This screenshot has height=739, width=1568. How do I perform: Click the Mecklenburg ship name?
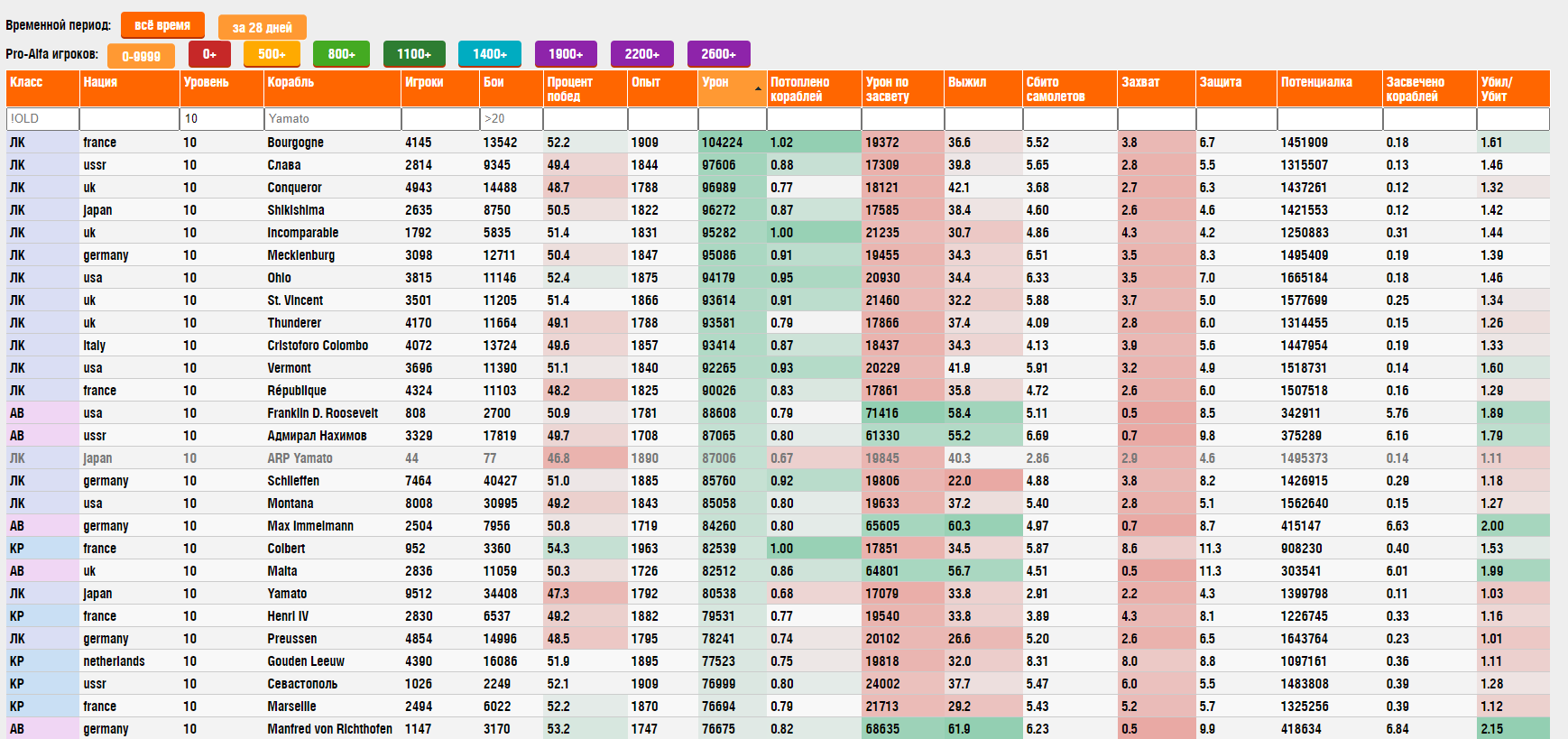pyautogui.click(x=300, y=255)
